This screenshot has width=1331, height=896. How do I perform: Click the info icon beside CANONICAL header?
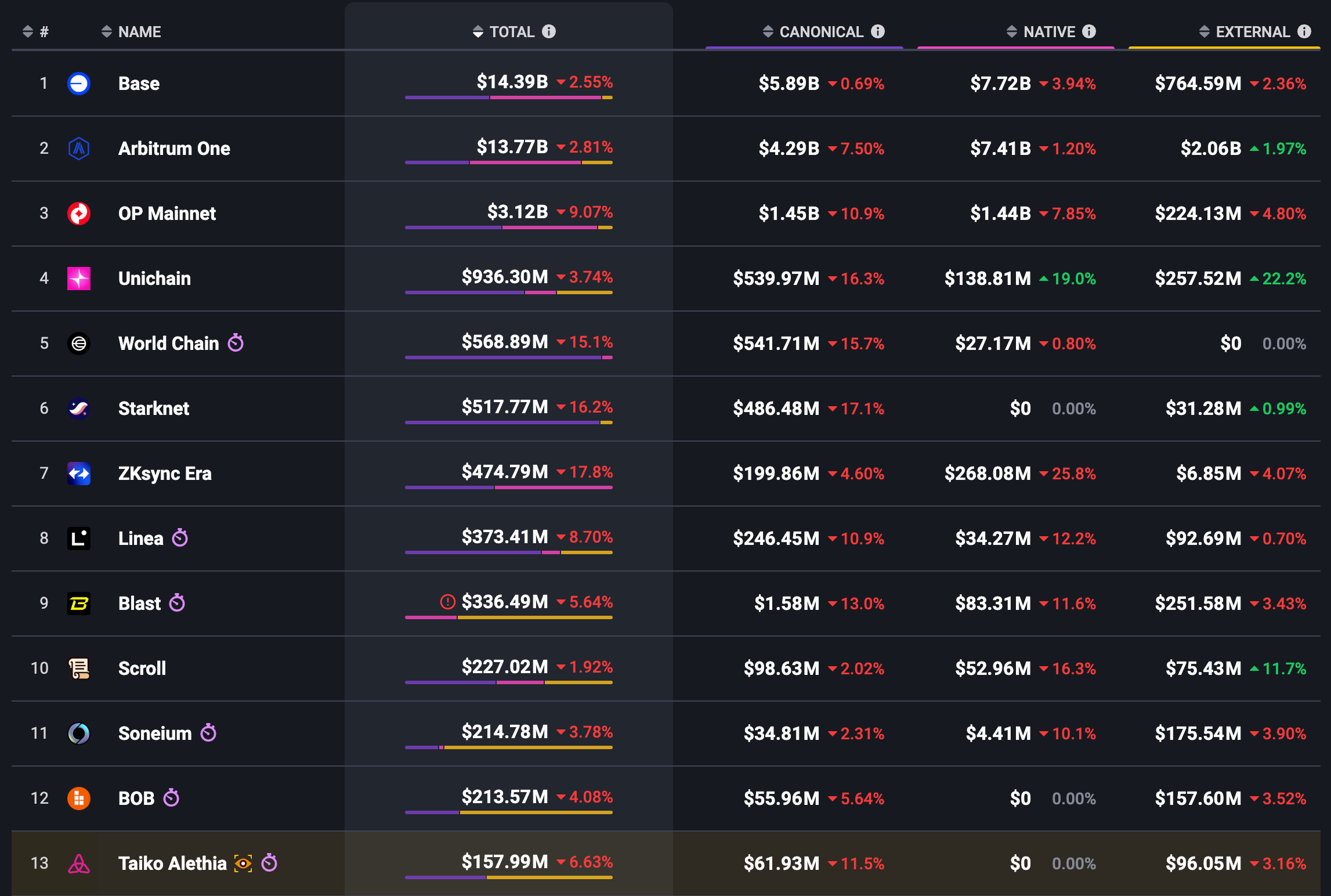pos(878,31)
